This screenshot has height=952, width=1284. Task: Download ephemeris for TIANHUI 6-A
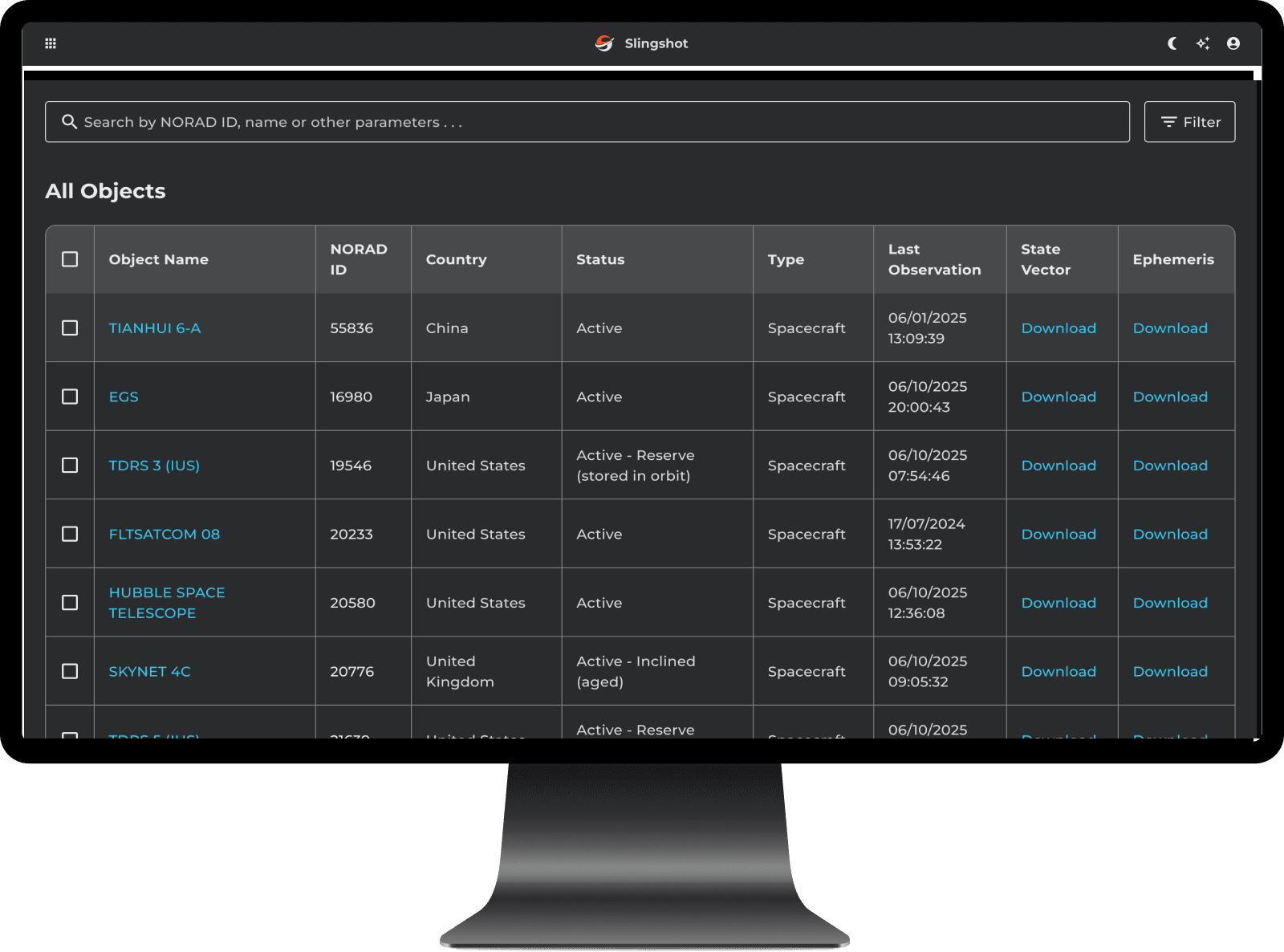(1170, 328)
